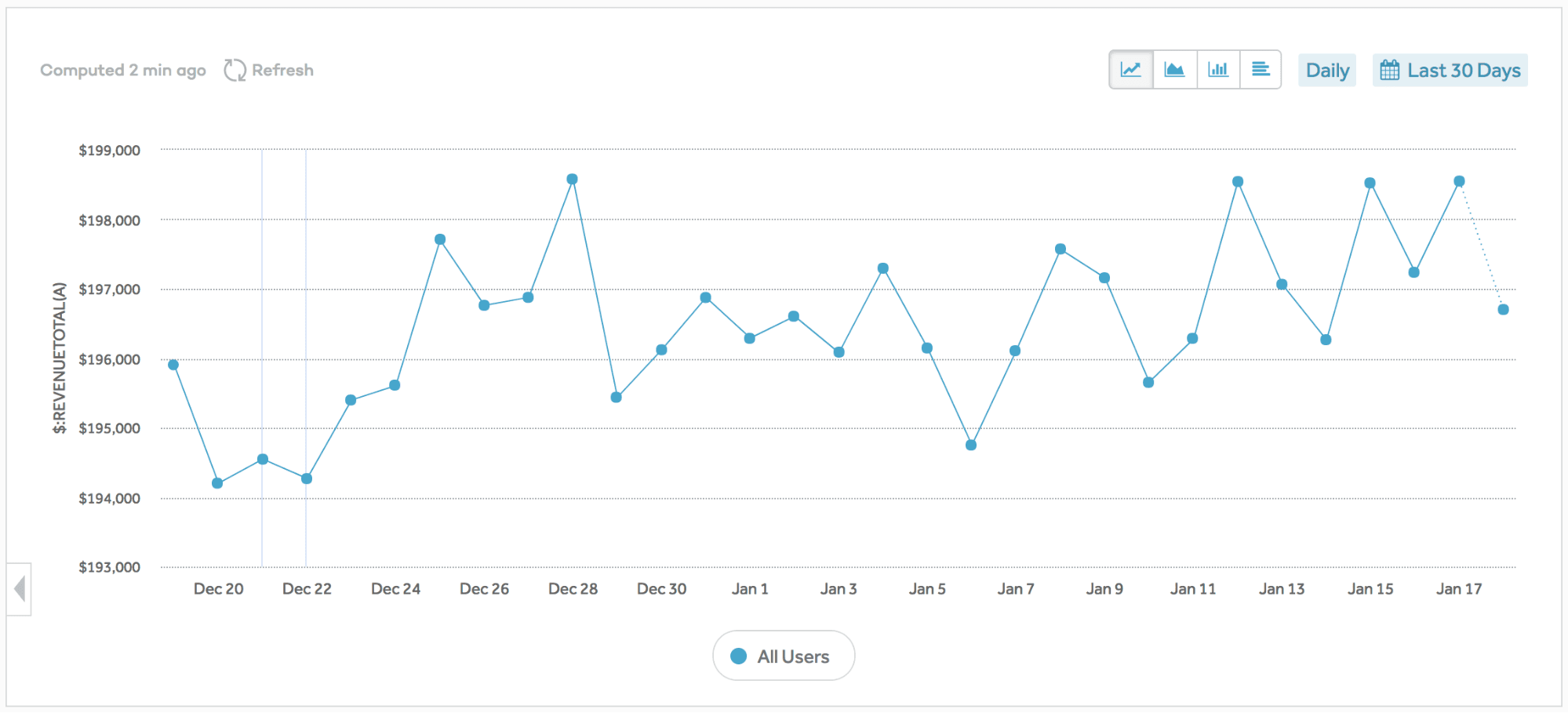This screenshot has width=1568, height=713.
Task: Click the Refresh circular arrows icon
Action: tap(235, 71)
